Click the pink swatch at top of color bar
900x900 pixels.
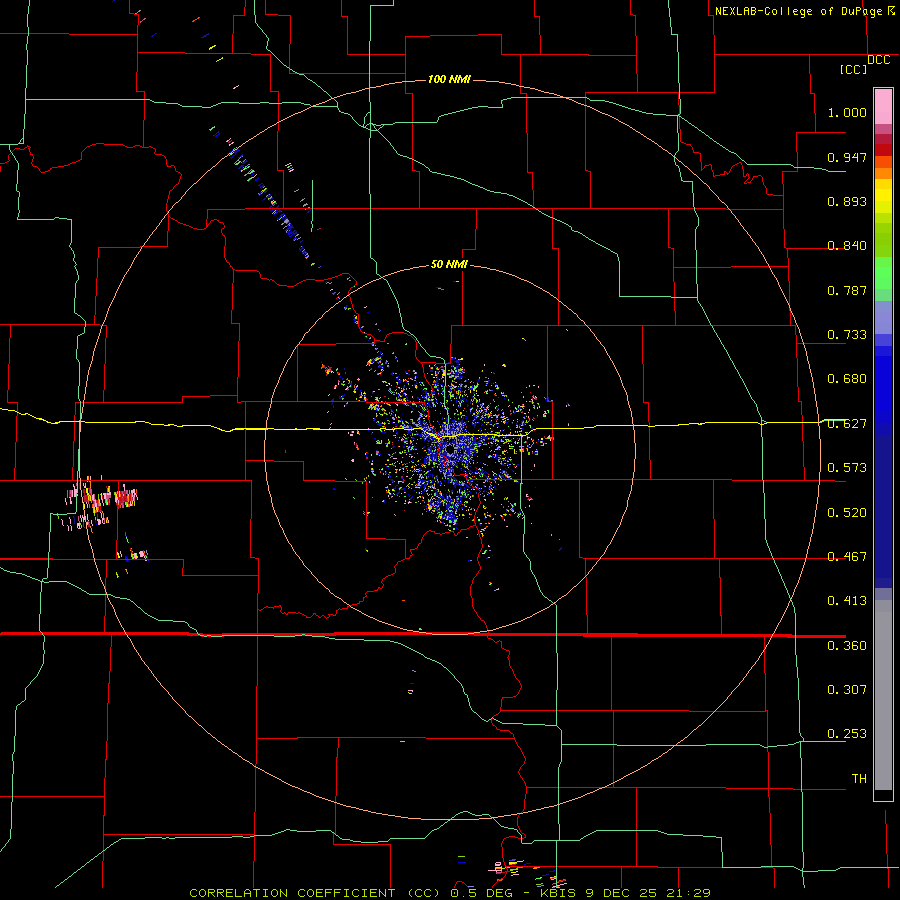click(x=883, y=107)
